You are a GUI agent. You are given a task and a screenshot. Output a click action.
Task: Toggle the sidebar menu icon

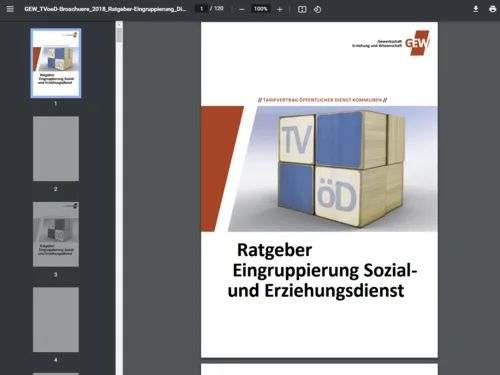point(10,9)
